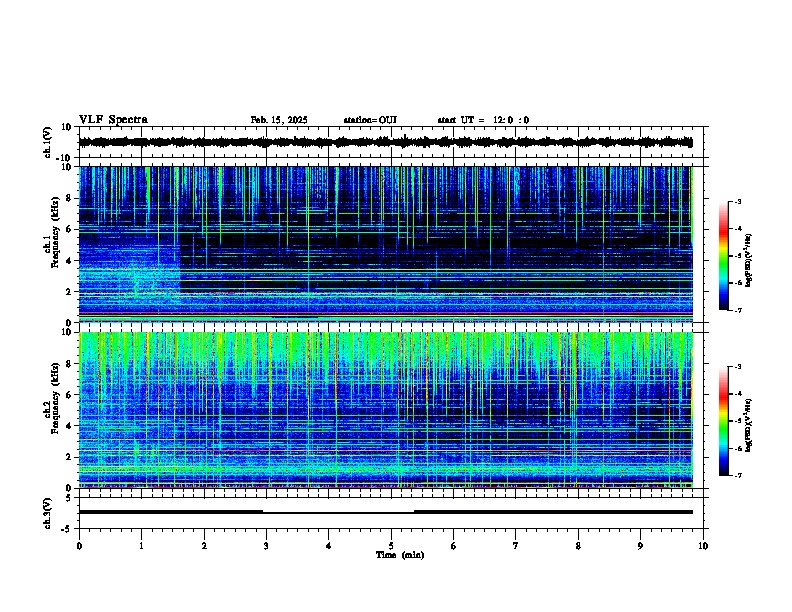This screenshot has height=612, width=792.
Task: Click the ch.2 spectrogram color scale bar
Action: tap(724, 421)
